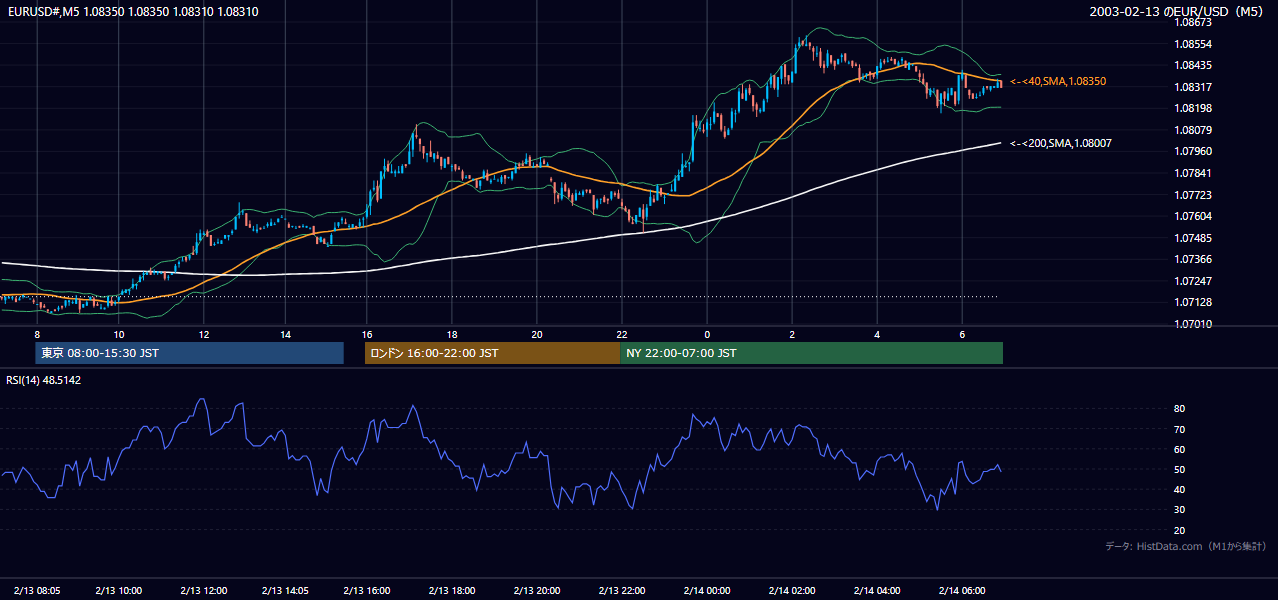Viewport: 1278px width, 600px height.
Task: Click price axis value 1.07723
Action: coord(1192,195)
